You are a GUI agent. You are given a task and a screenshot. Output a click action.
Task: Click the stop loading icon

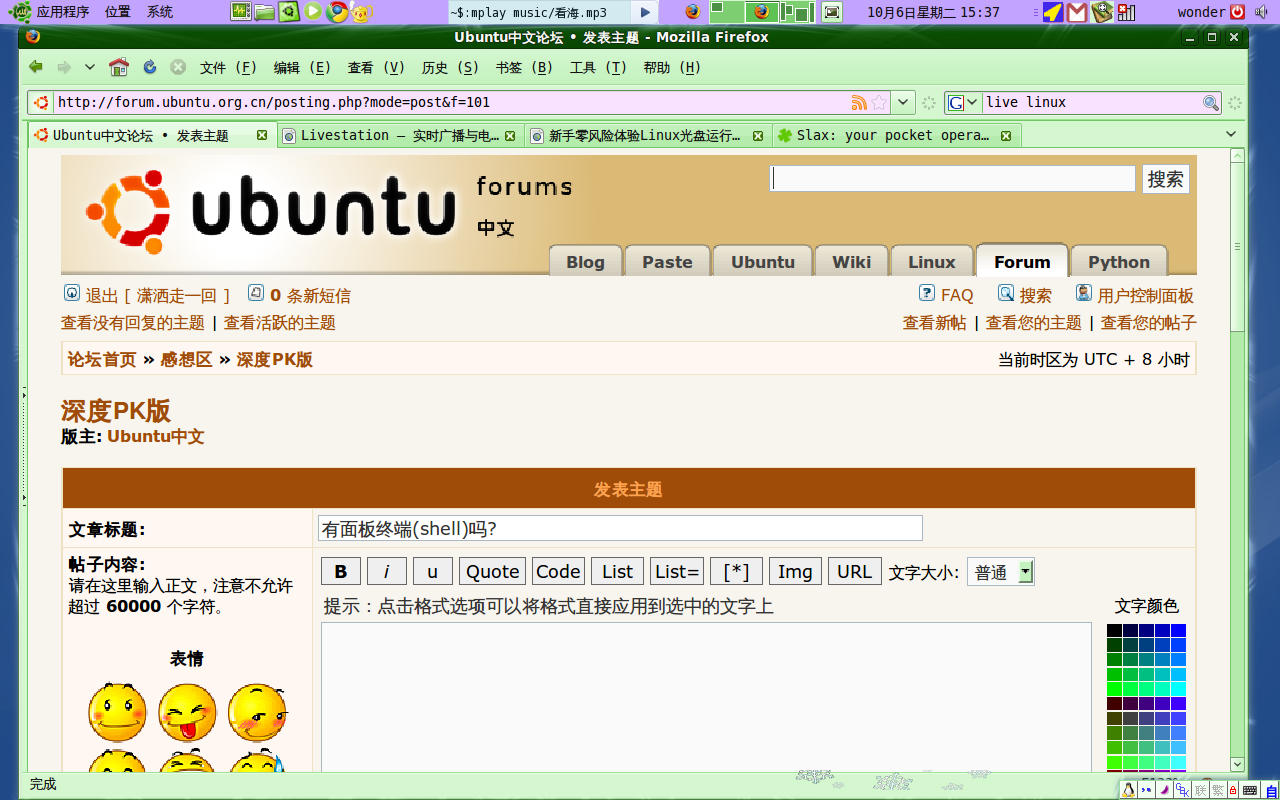tap(178, 67)
